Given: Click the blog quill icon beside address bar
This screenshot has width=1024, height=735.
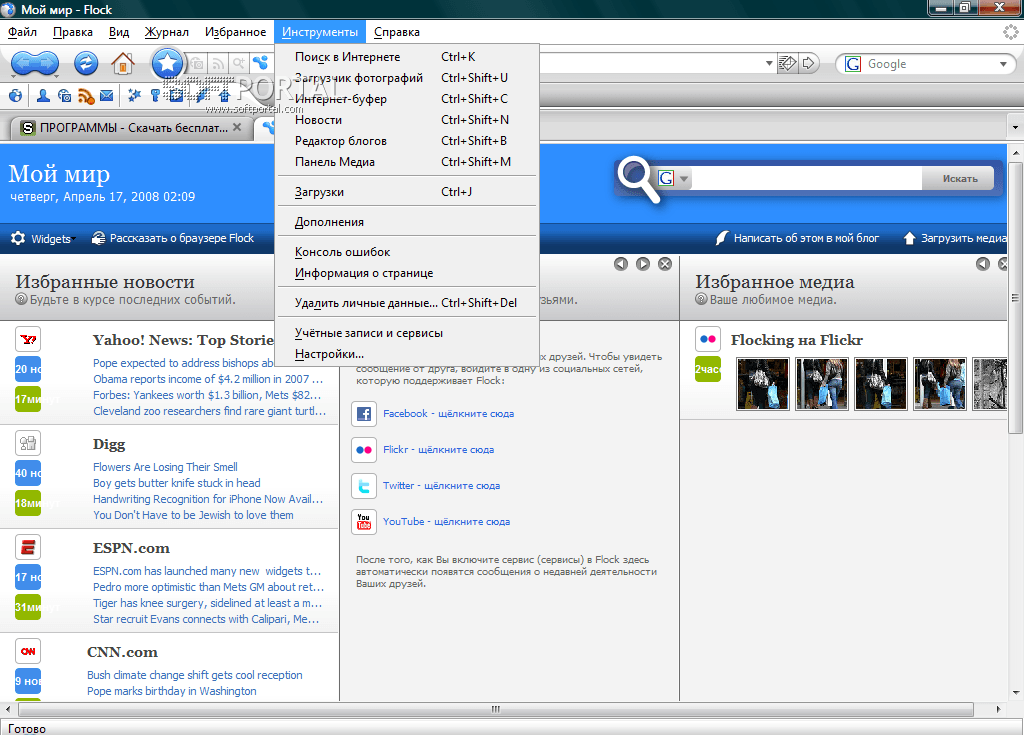Looking at the screenshot, I should pos(788,63).
